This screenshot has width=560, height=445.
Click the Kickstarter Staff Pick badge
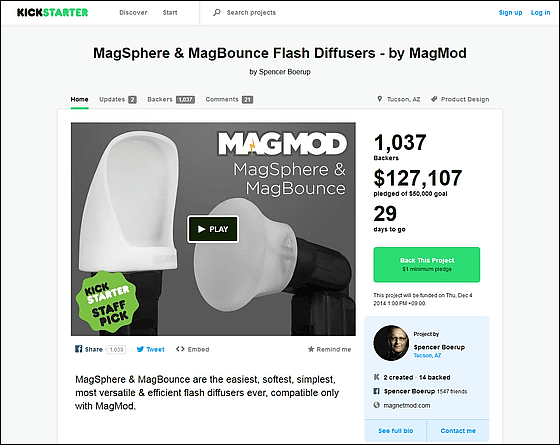(x=107, y=302)
